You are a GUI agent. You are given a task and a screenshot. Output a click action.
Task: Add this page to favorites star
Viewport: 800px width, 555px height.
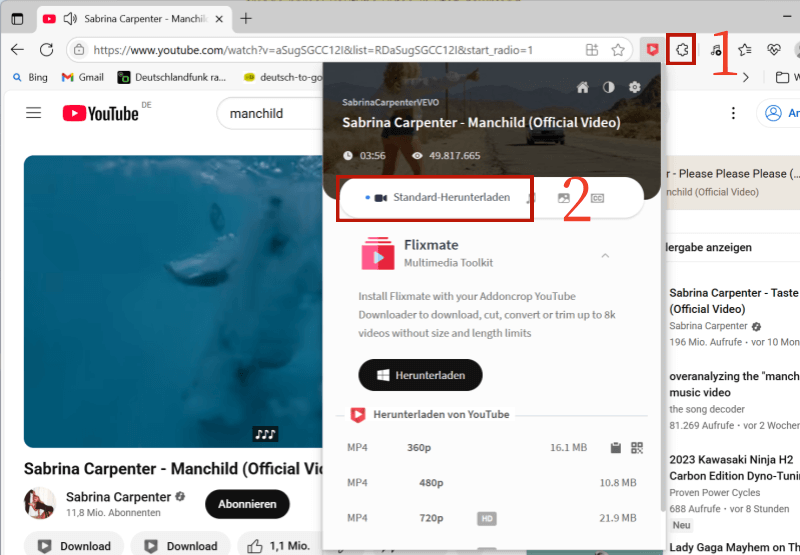pos(618,50)
